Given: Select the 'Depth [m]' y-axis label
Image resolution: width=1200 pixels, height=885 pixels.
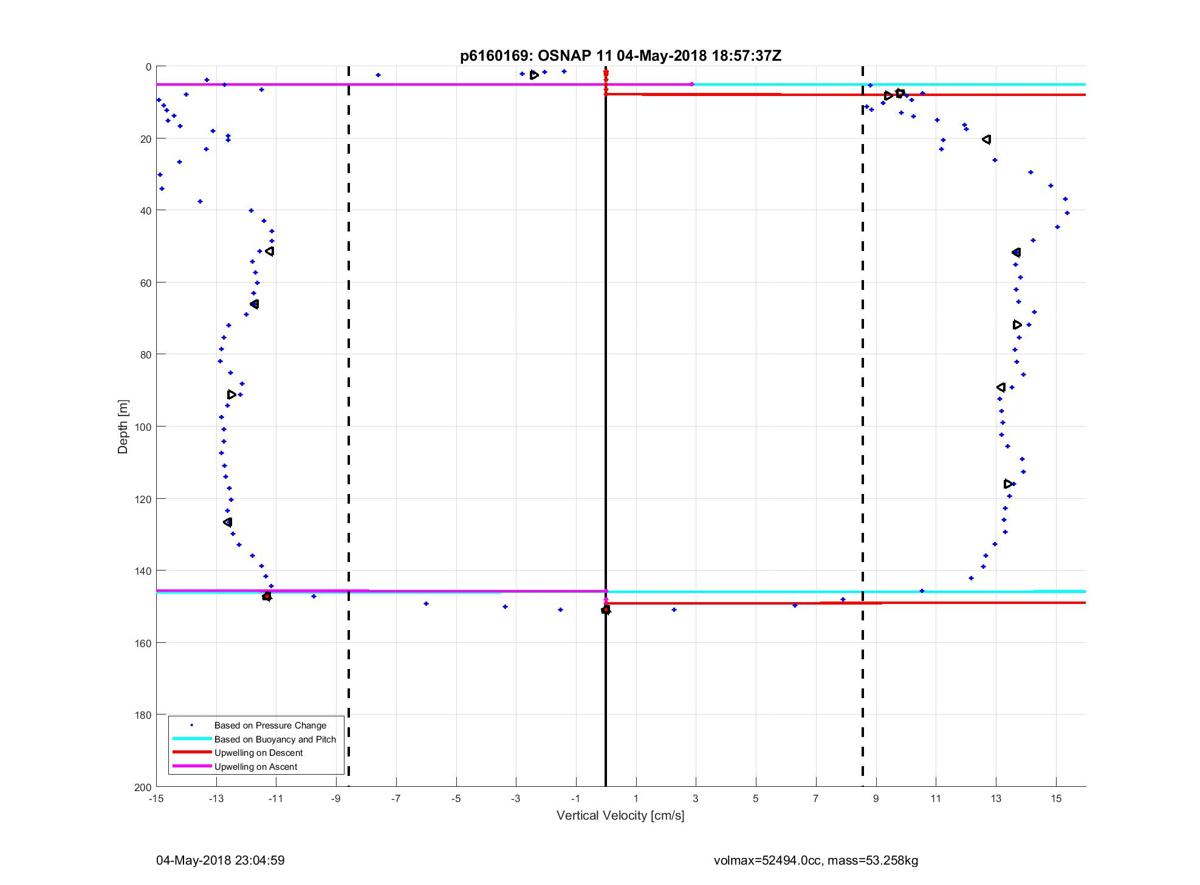Looking at the screenshot, I should point(123,427).
